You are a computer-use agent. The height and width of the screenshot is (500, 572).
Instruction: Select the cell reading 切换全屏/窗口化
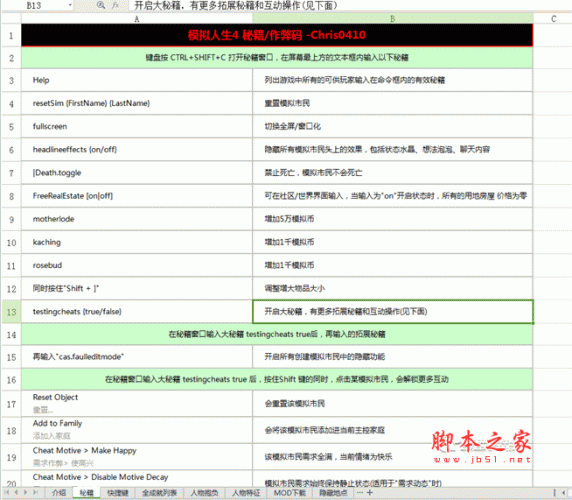[393, 127]
